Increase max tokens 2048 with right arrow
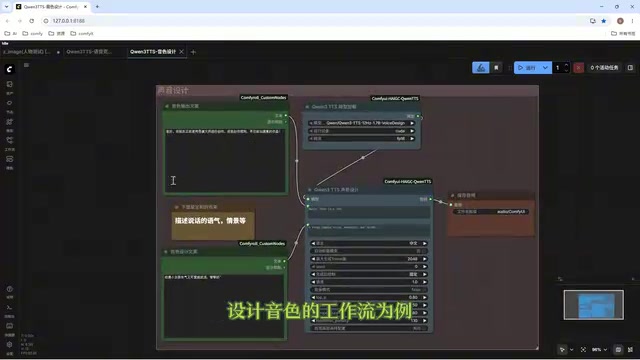 coord(424,259)
